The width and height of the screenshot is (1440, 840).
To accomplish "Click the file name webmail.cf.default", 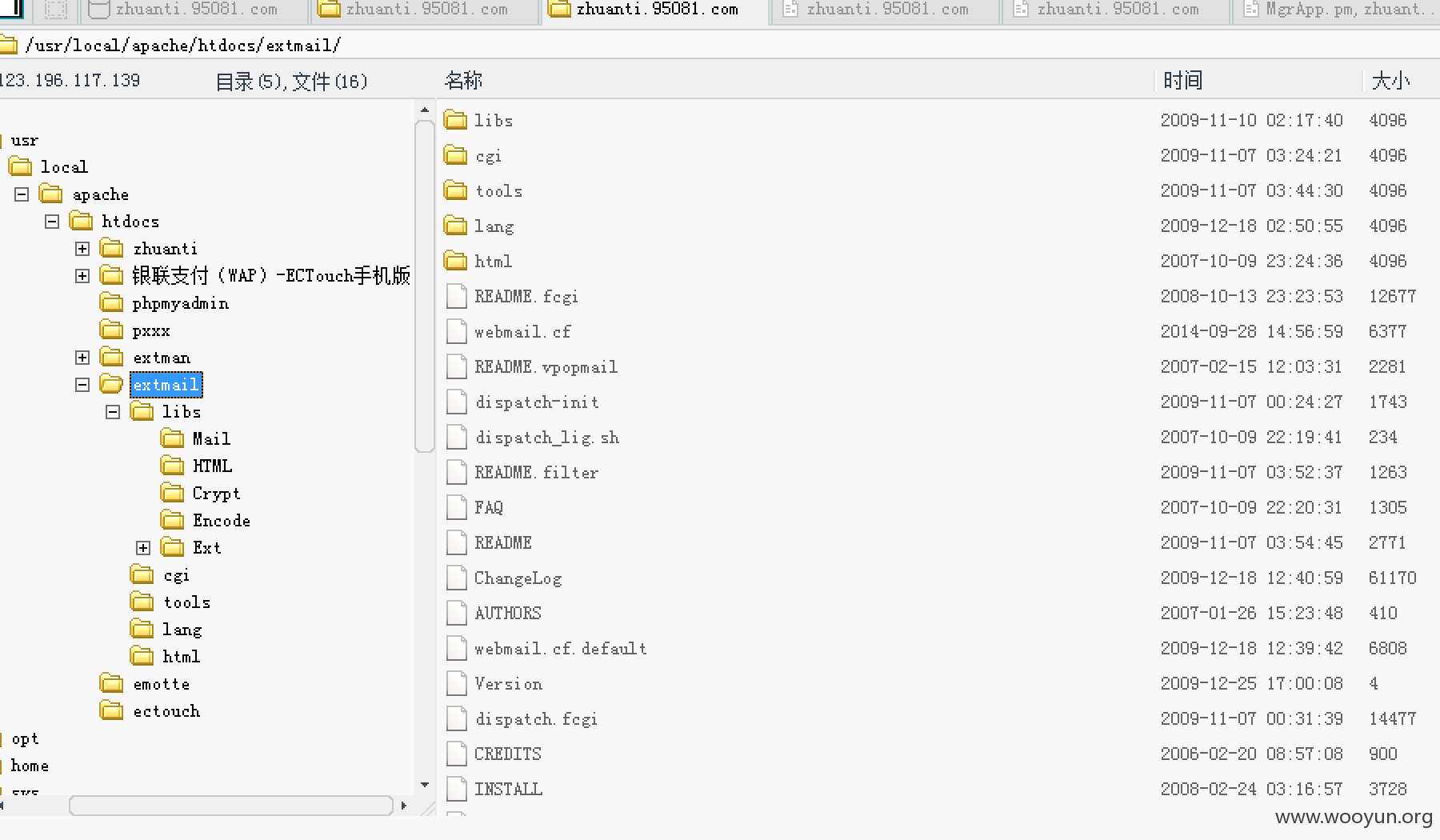I will tap(561, 648).
